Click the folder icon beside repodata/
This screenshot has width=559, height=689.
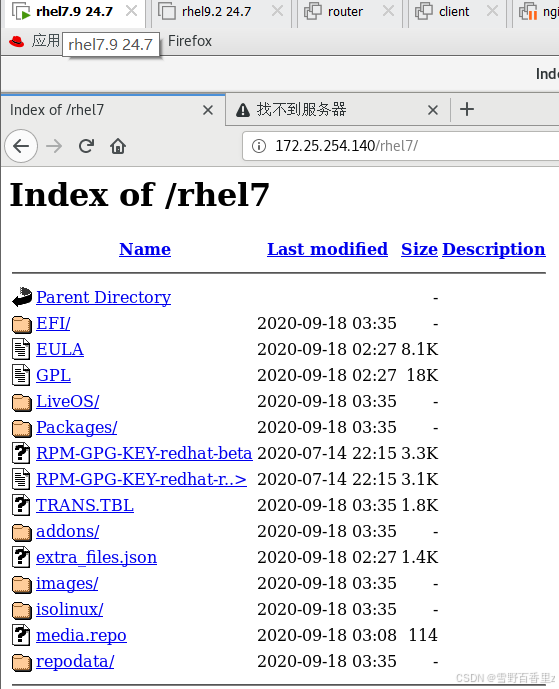[x=22, y=662]
